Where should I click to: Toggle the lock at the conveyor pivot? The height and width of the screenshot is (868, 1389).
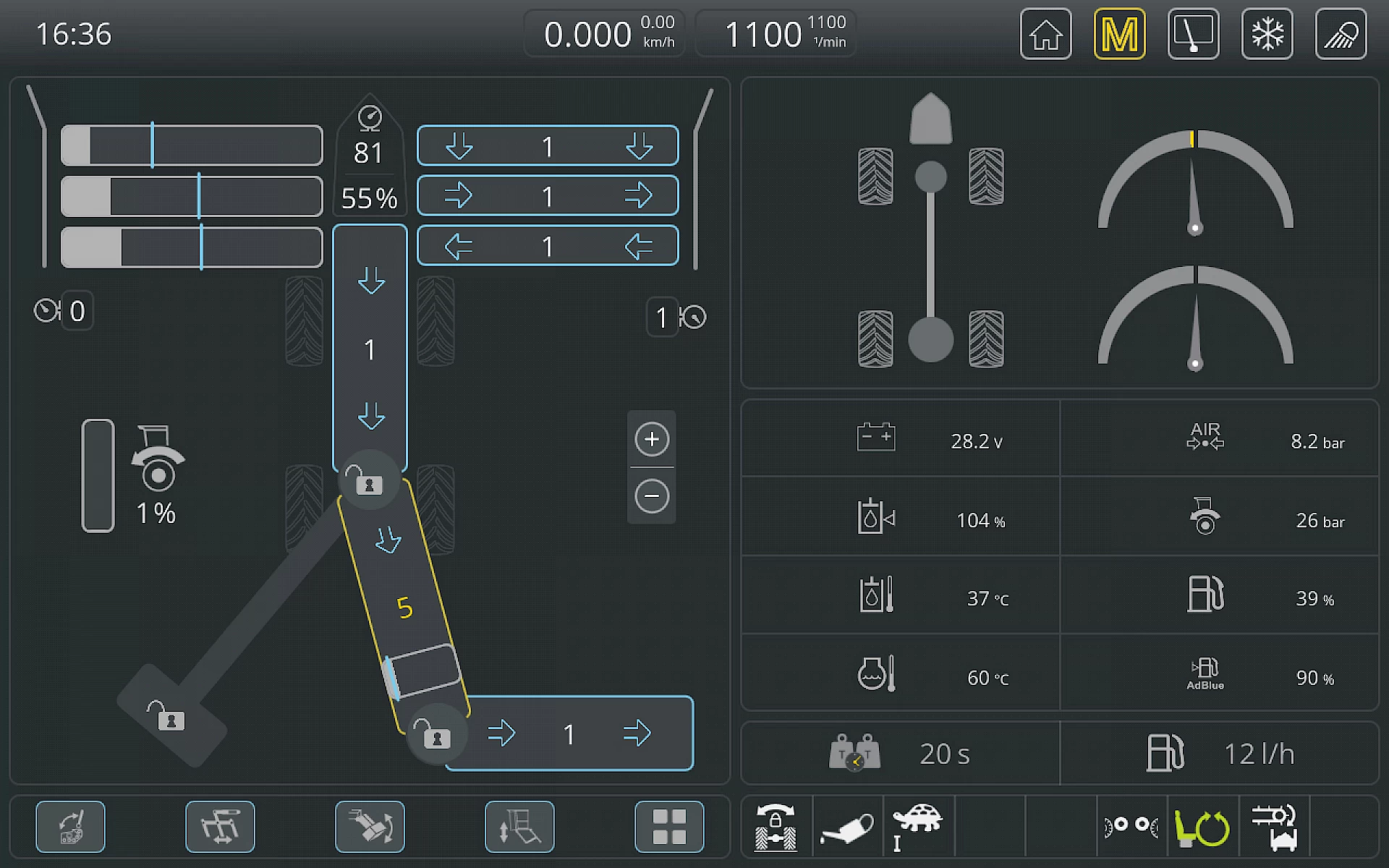pyautogui.click(x=370, y=483)
